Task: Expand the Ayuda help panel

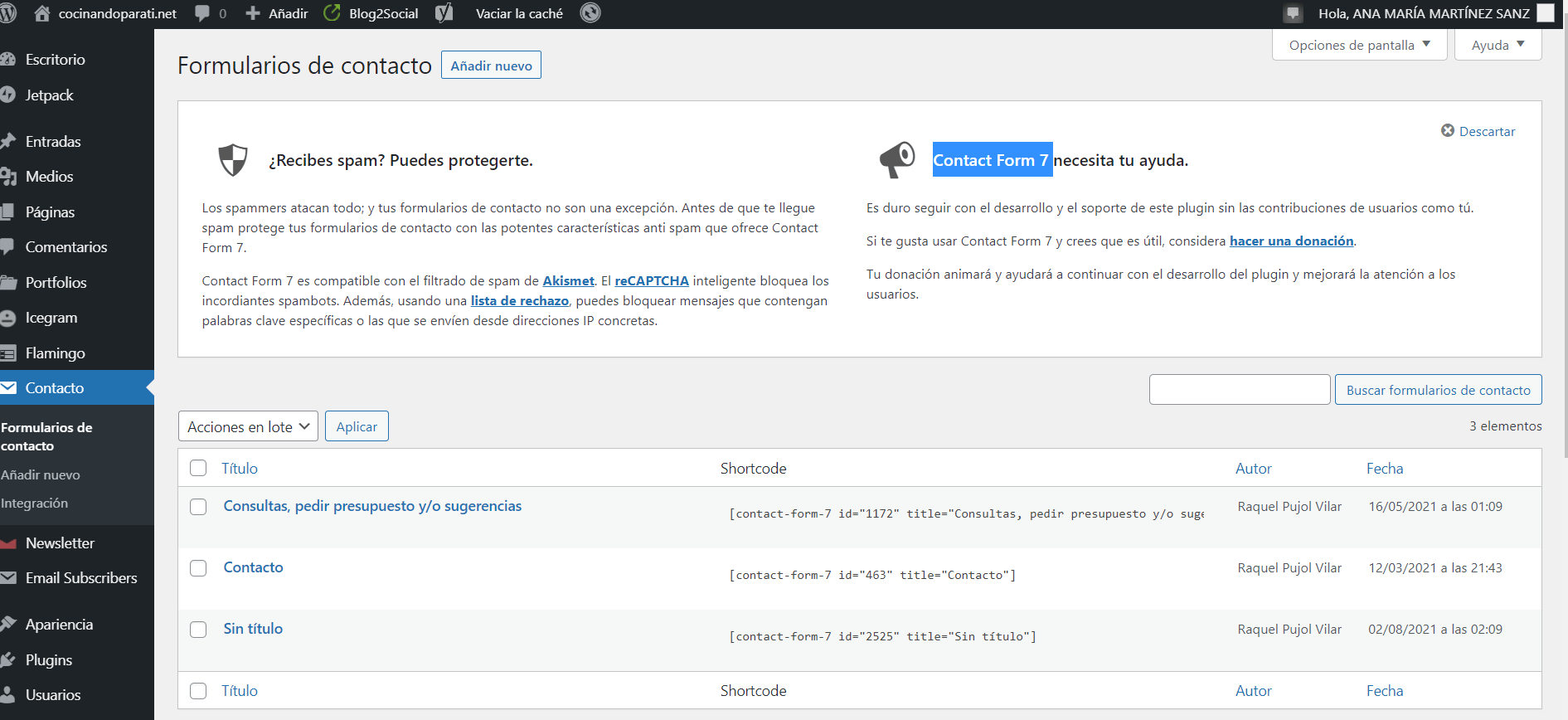Action: click(1498, 45)
